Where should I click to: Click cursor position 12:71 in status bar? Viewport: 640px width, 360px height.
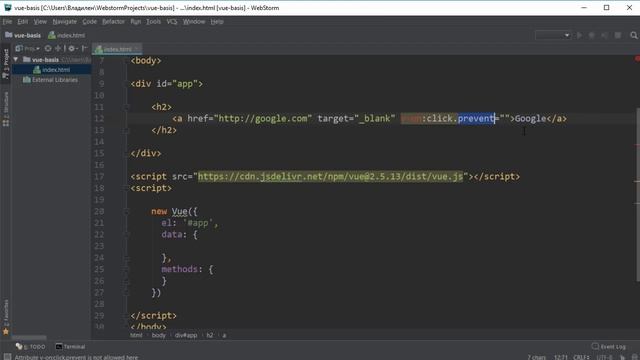(561, 357)
